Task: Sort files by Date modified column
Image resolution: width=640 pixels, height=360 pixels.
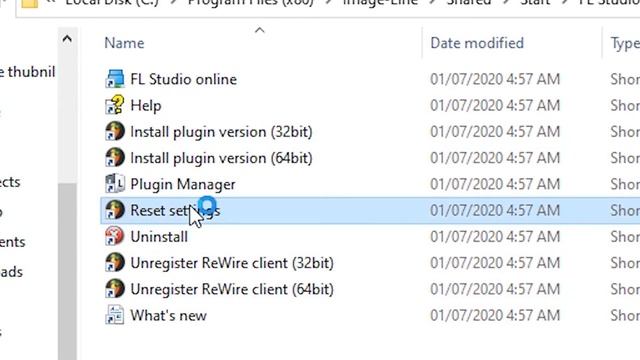Action: point(477,43)
